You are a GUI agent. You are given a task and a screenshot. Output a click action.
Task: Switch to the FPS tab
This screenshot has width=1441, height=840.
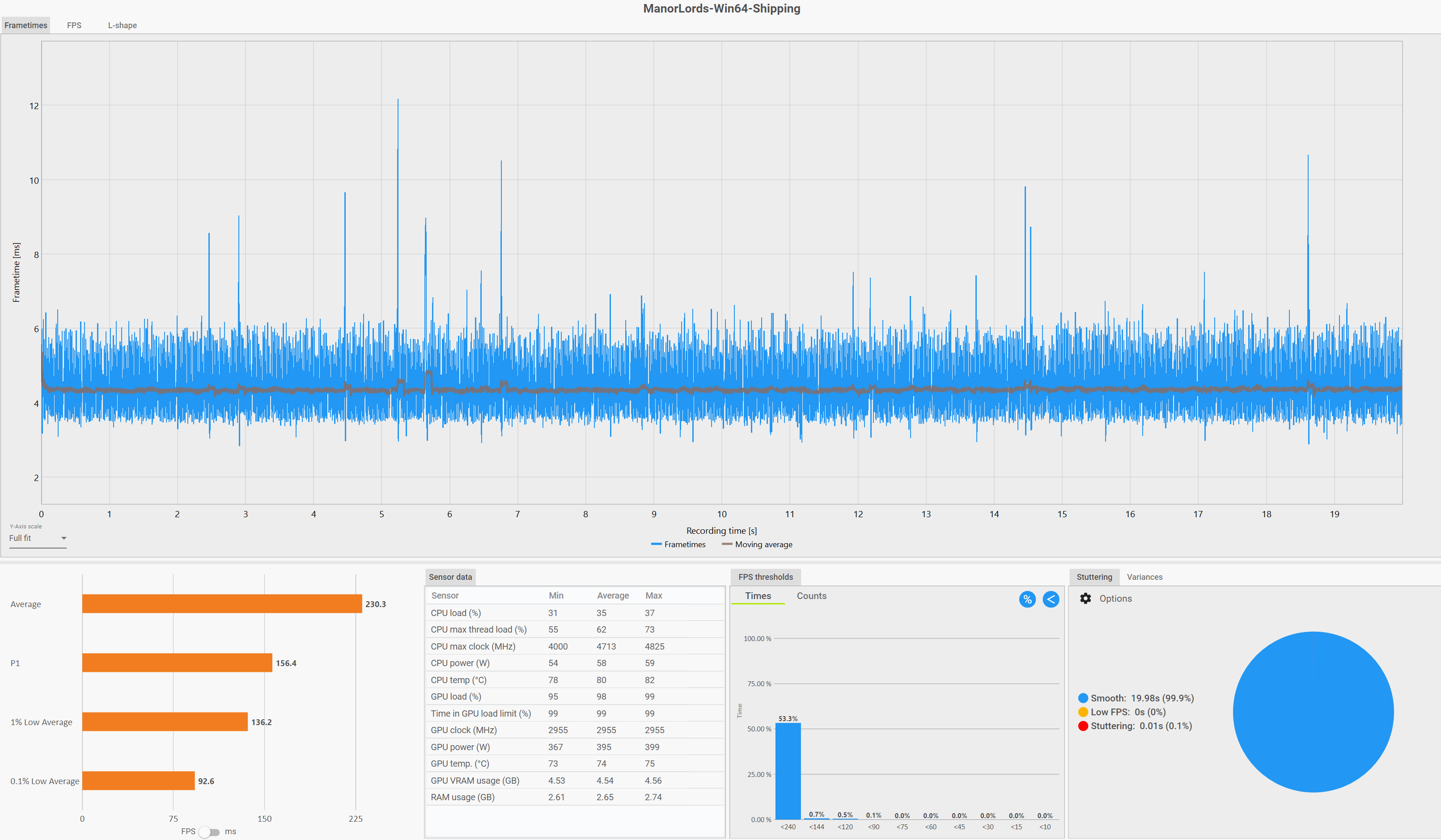[74, 25]
